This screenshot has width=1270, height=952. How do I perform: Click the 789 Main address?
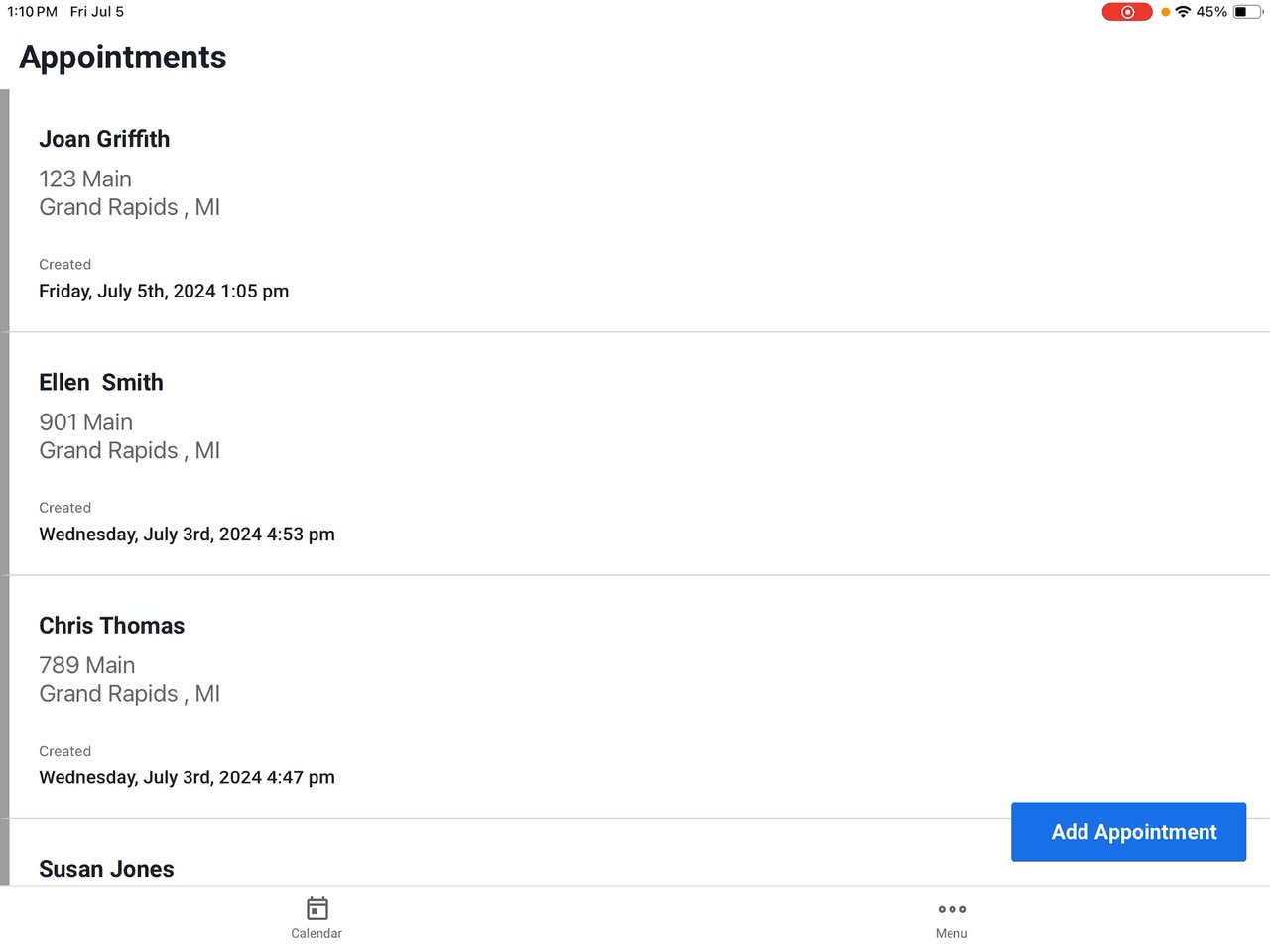(x=87, y=665)
